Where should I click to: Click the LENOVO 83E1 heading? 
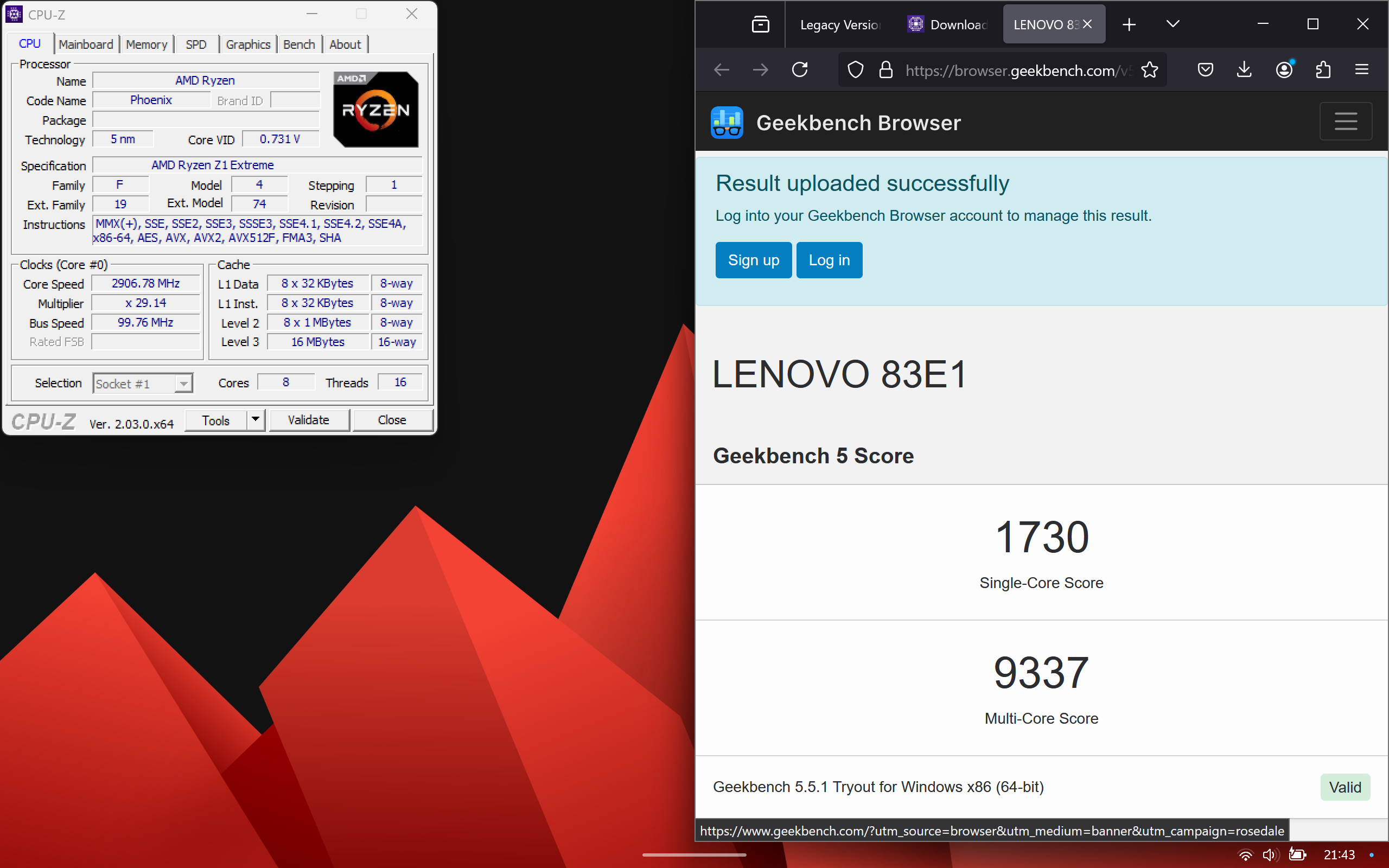point(840,374)
